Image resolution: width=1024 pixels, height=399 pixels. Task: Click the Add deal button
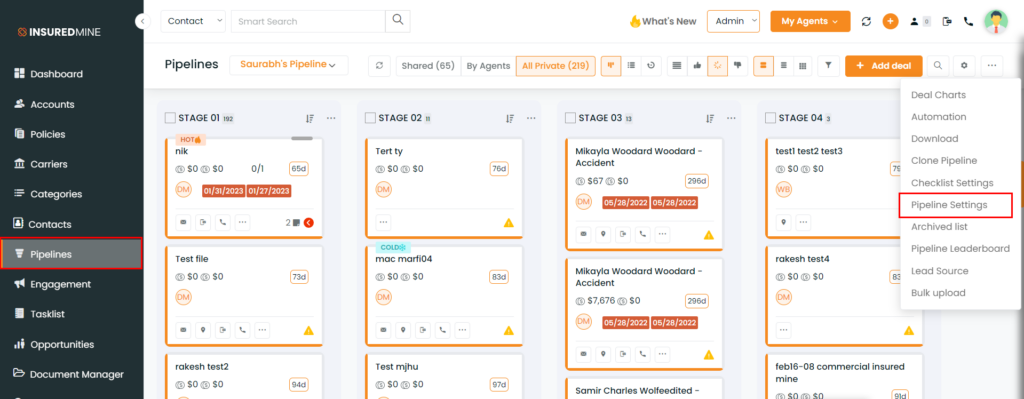(x=883, y=65)
